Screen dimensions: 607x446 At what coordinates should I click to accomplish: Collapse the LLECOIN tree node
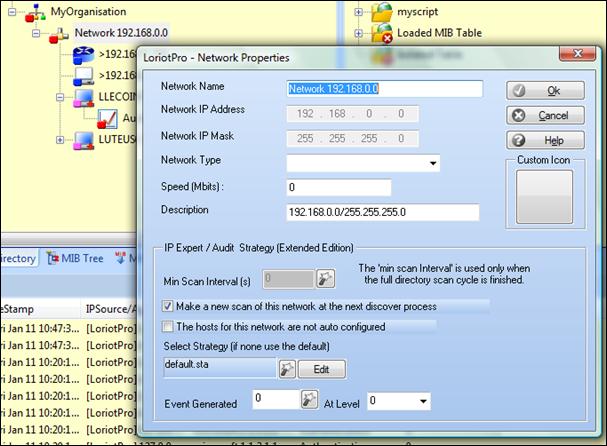pyautogui.click(x=60, y=97)
